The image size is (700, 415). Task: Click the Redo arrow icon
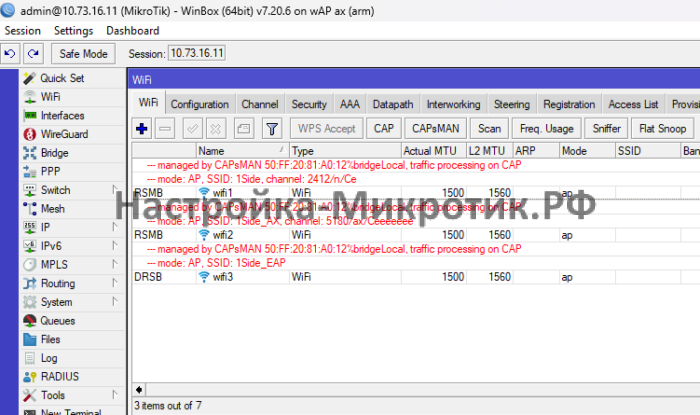pos(33,54)
